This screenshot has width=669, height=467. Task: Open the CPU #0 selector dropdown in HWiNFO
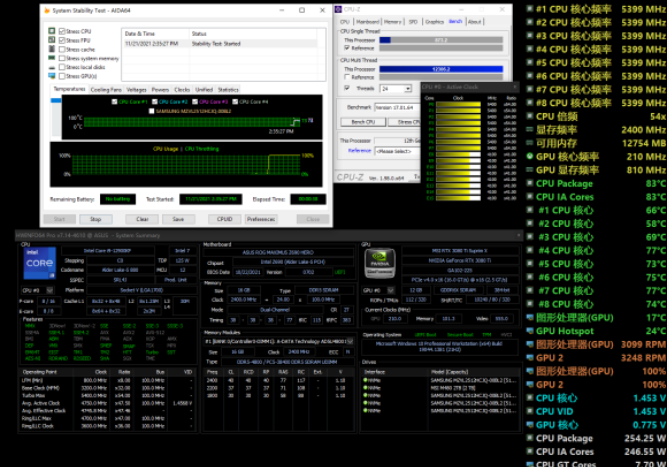tap(49, 290)
